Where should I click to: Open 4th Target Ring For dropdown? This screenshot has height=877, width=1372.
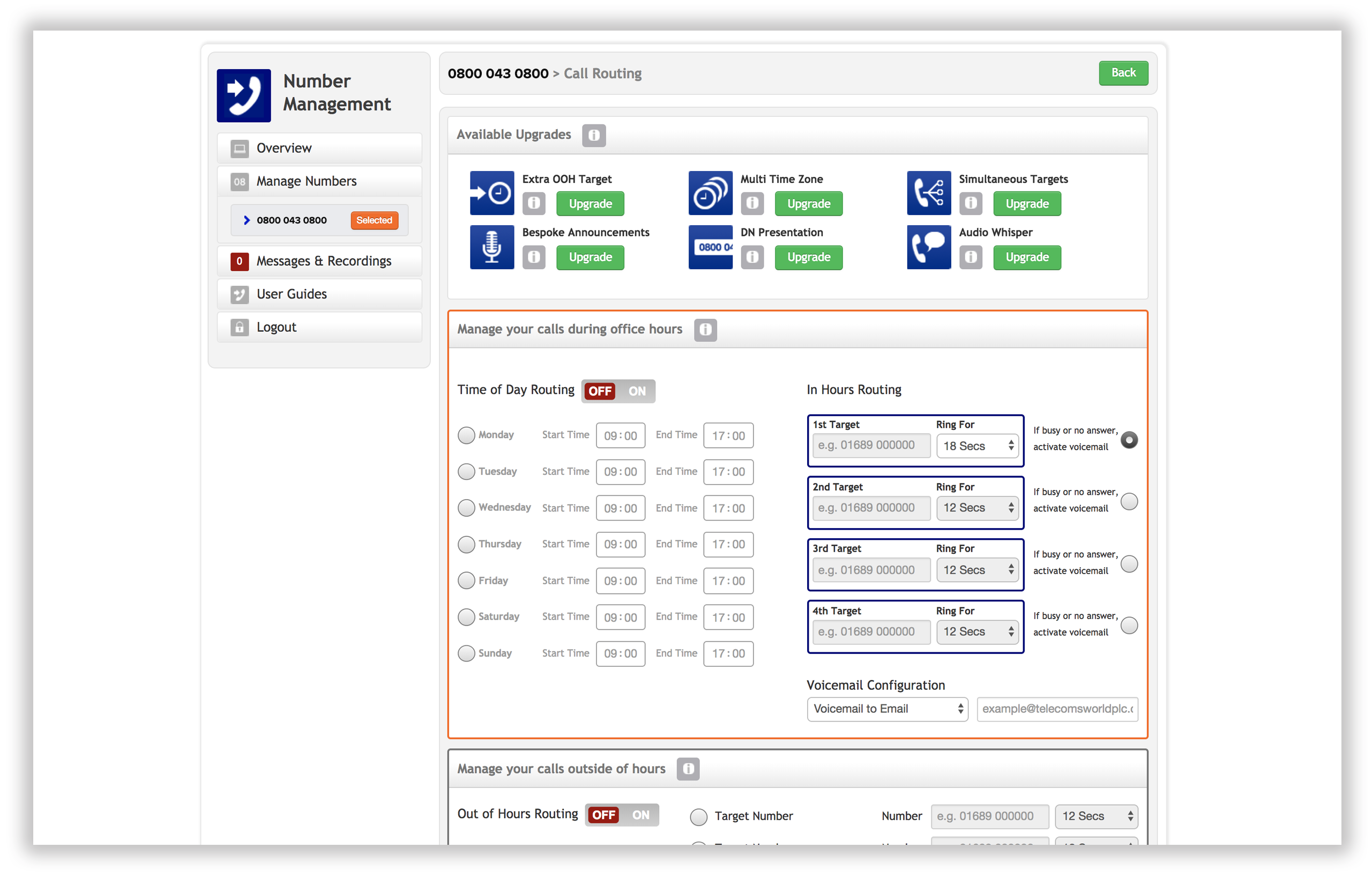[977, 631]
